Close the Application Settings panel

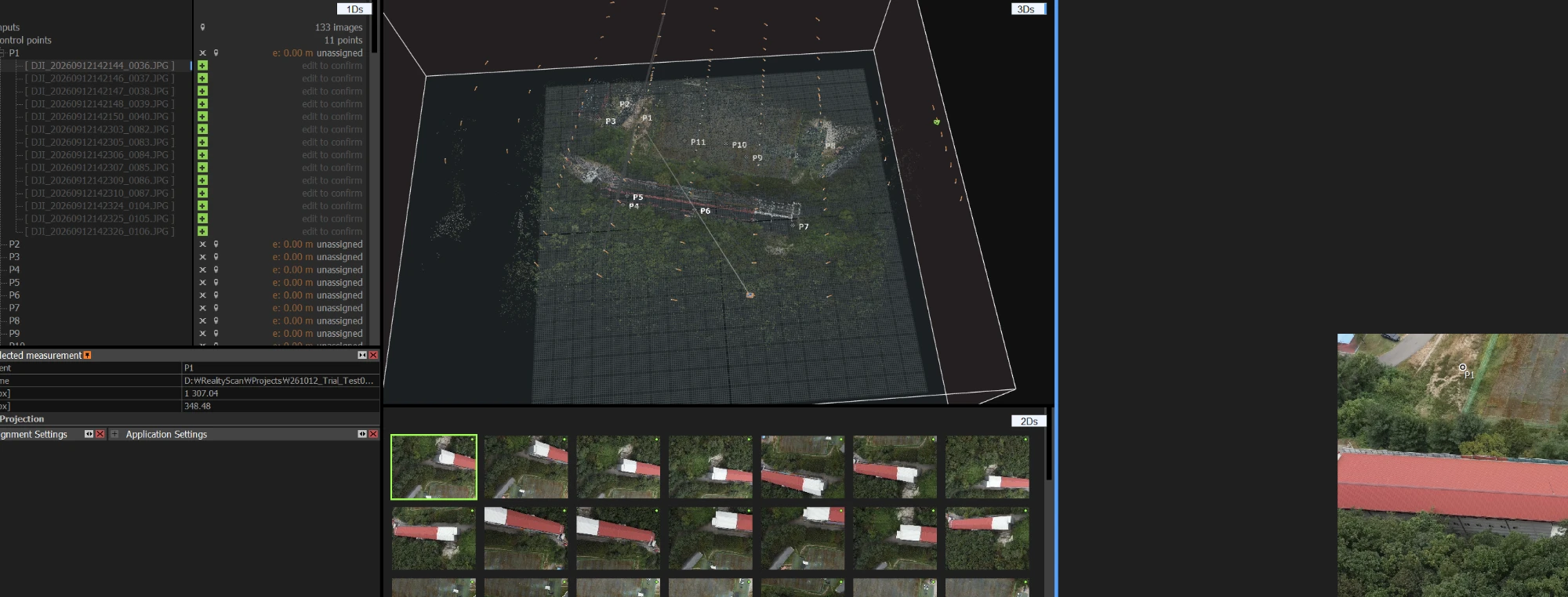point(373,434)
